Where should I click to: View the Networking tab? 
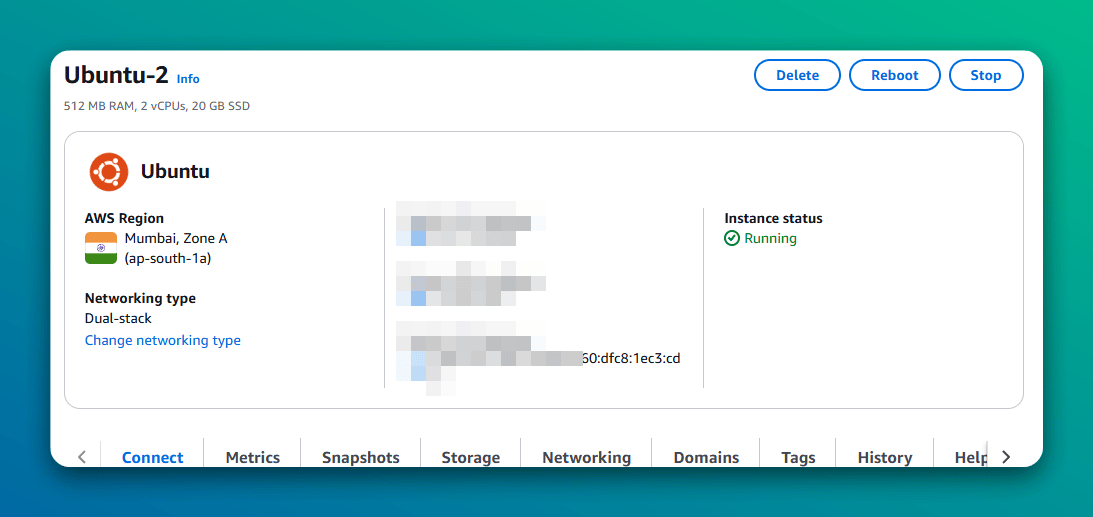[x=586, y=457]
